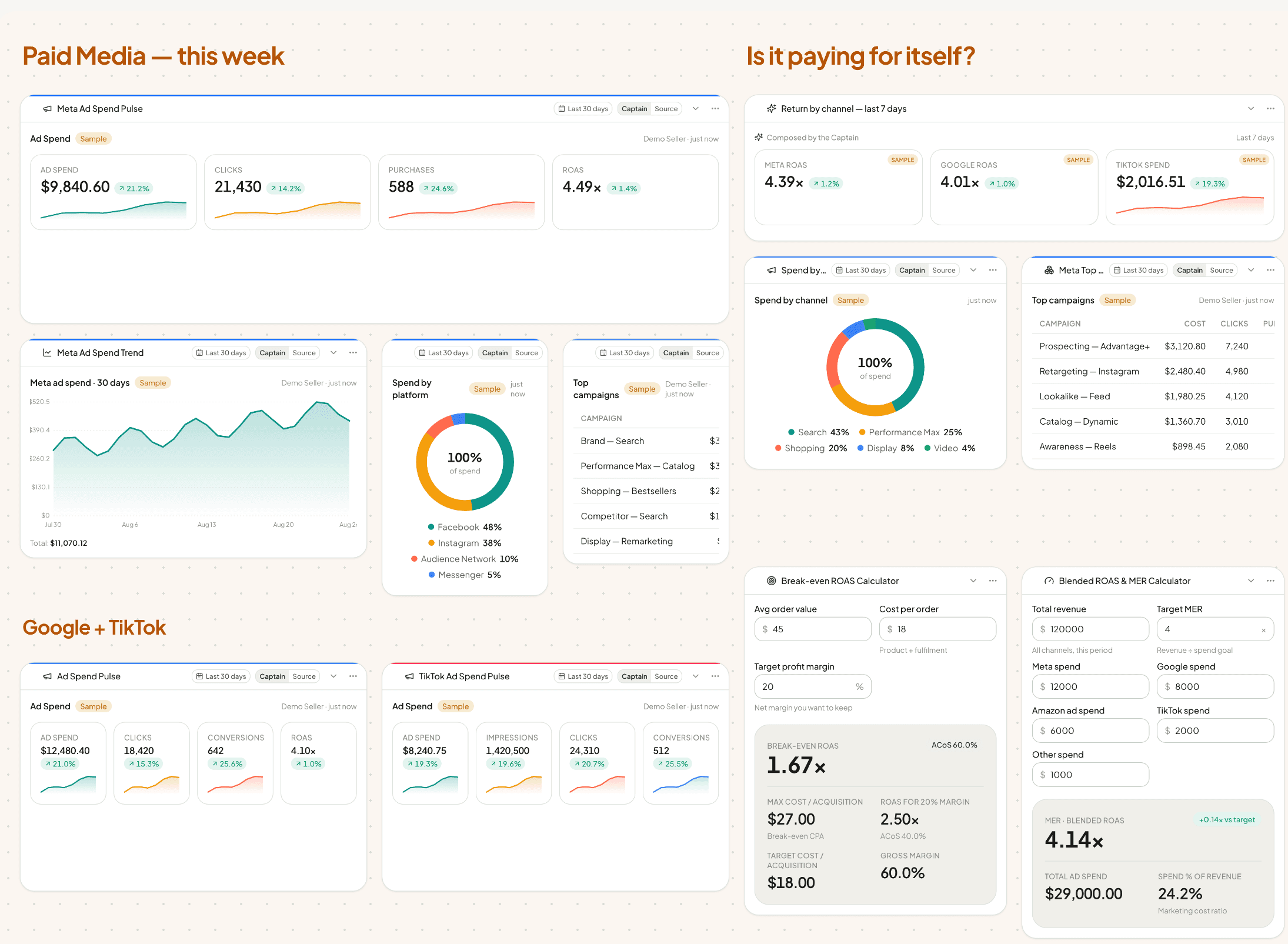The image size is (1288, 944).
Task: Click megaphone icon on TikTok Ad Spend Pulse
Action: pos(409,676)
